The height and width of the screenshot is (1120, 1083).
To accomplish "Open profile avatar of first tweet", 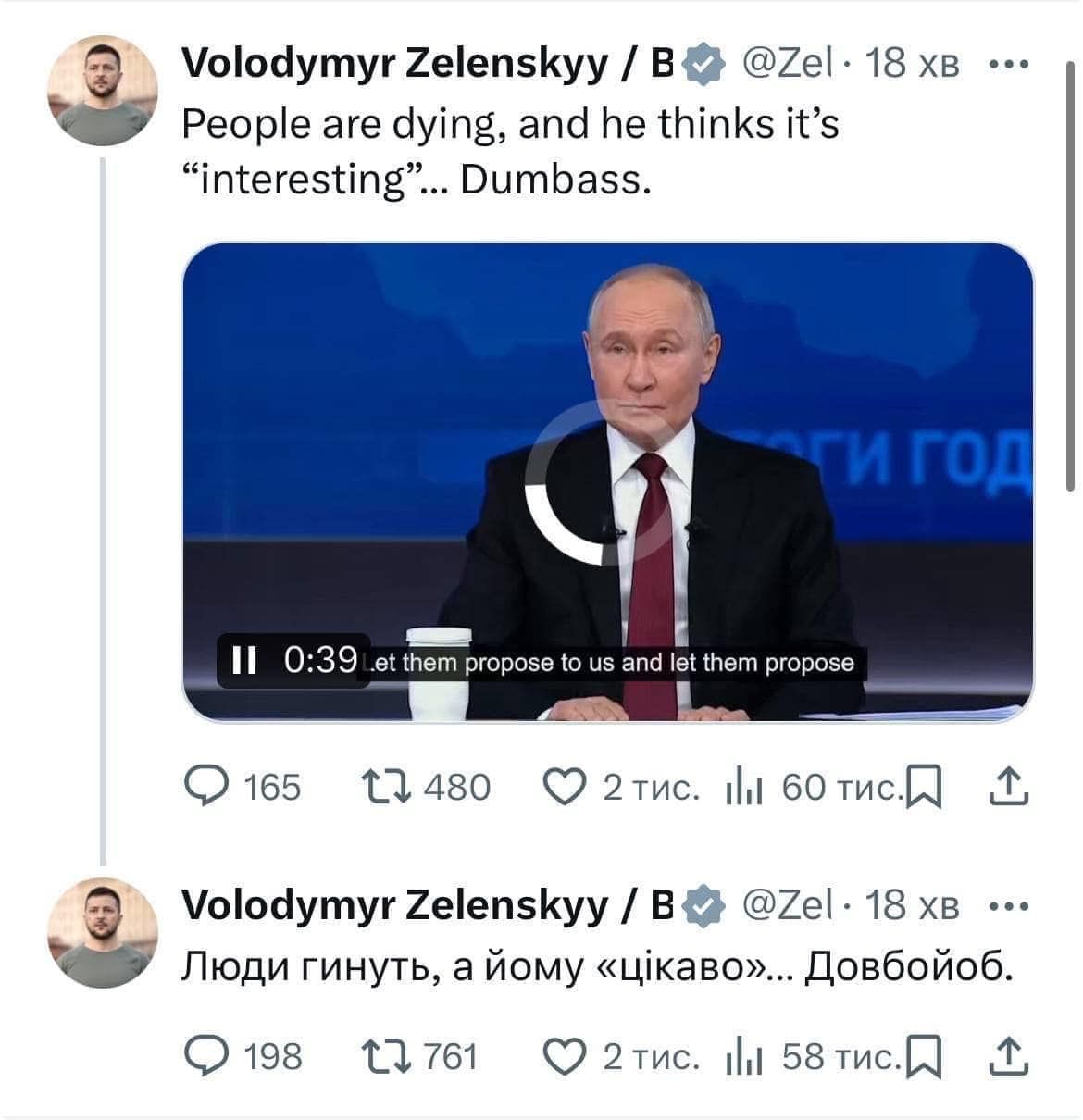I will [102, 90].
